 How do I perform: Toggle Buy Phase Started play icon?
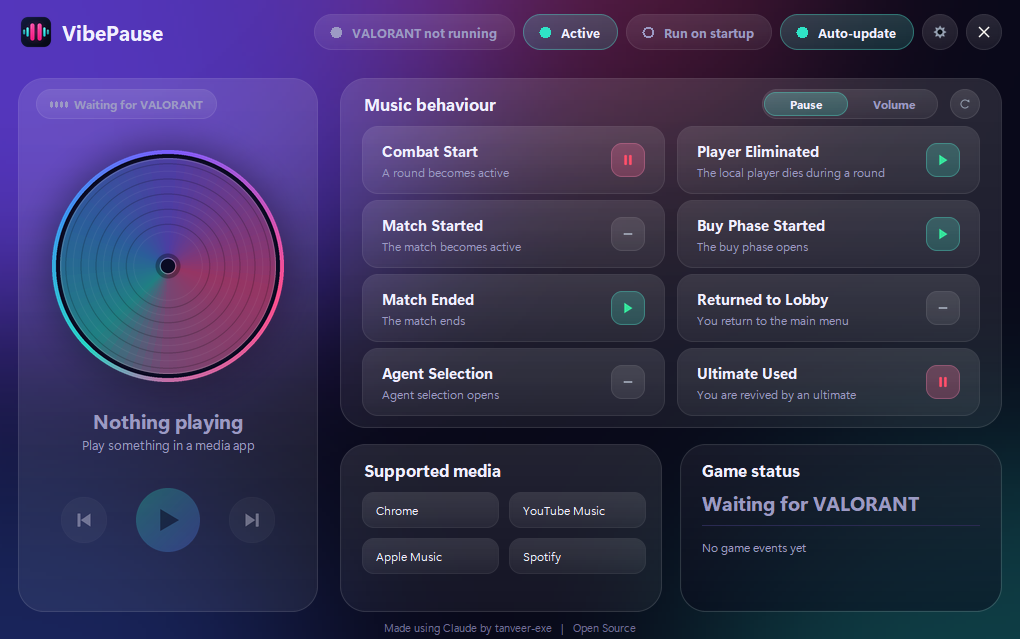click(943, 234)
